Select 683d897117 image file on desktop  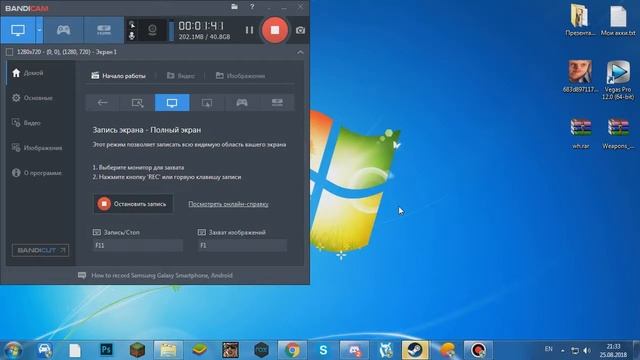click(580, 76)
